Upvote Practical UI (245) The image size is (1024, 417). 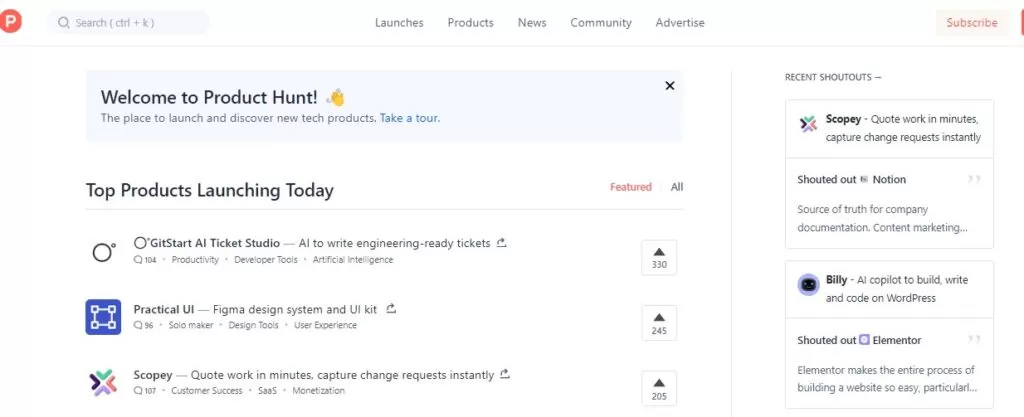pos(659,323)
